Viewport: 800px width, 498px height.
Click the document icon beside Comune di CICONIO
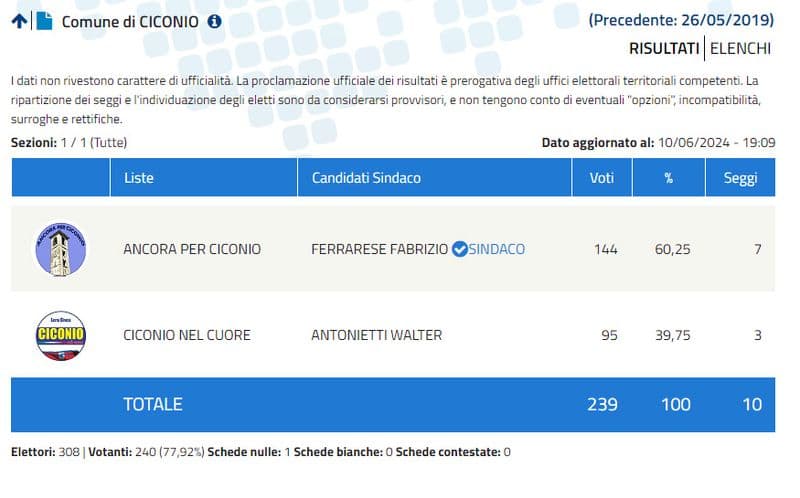[x=43, y=21]
